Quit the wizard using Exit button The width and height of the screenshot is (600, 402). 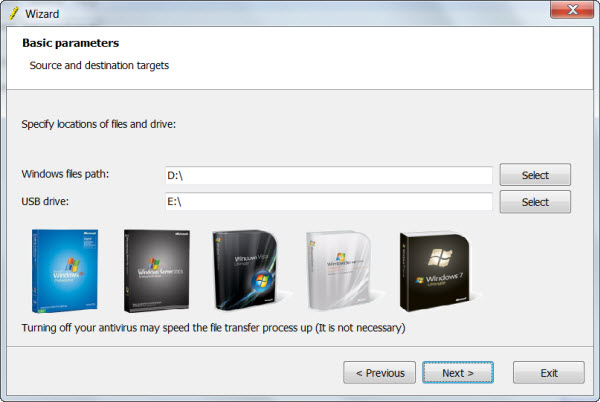[549, 373]
